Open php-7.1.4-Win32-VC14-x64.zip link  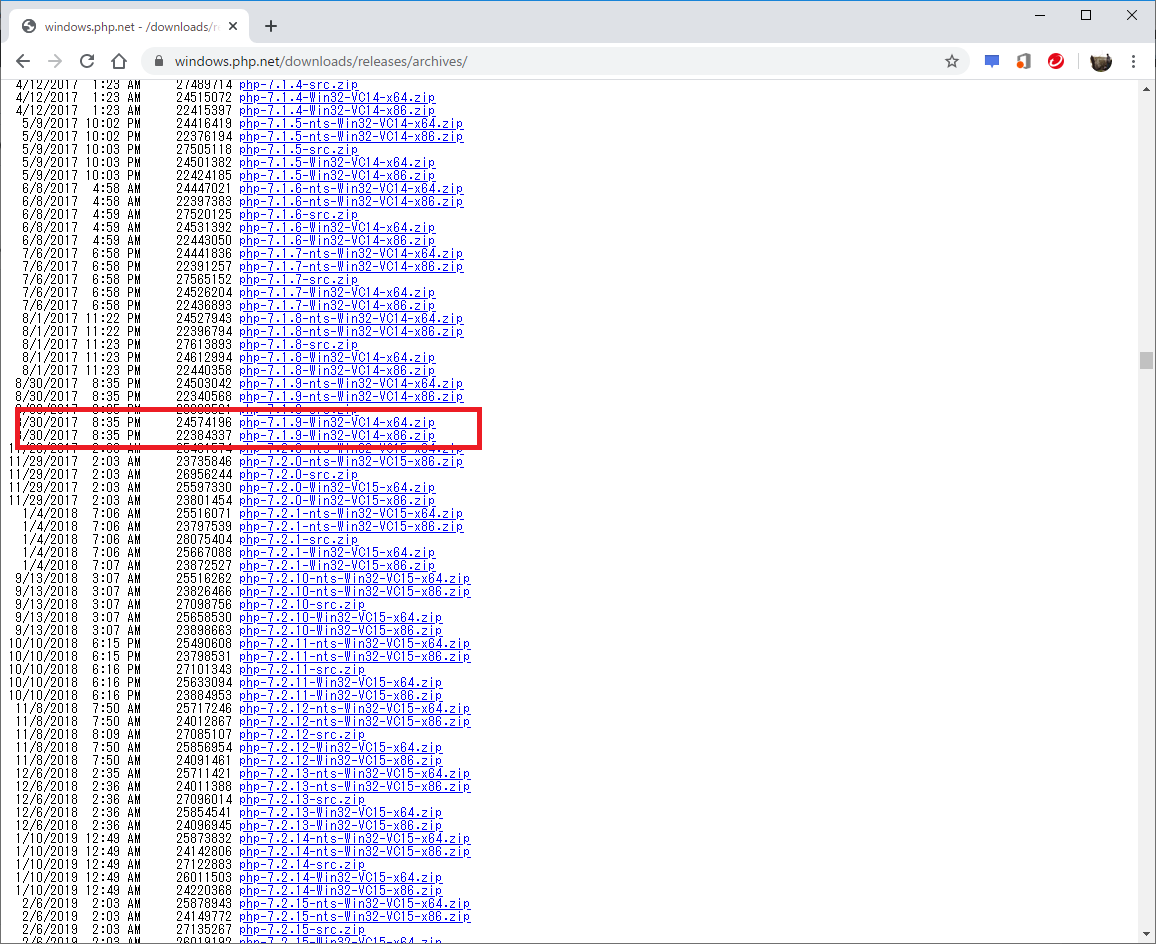click(x=337, y=97)
